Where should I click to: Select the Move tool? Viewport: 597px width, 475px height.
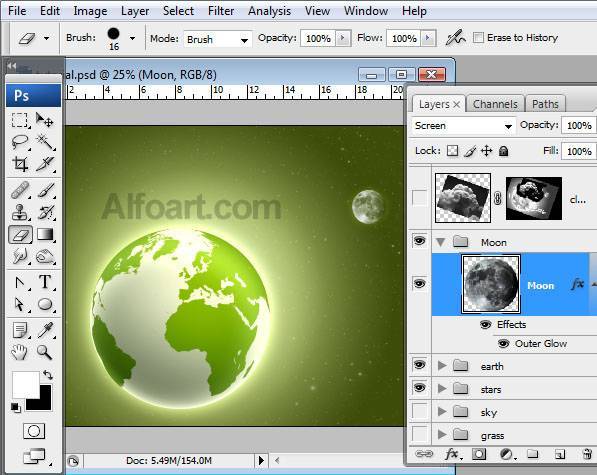[45, 120]
